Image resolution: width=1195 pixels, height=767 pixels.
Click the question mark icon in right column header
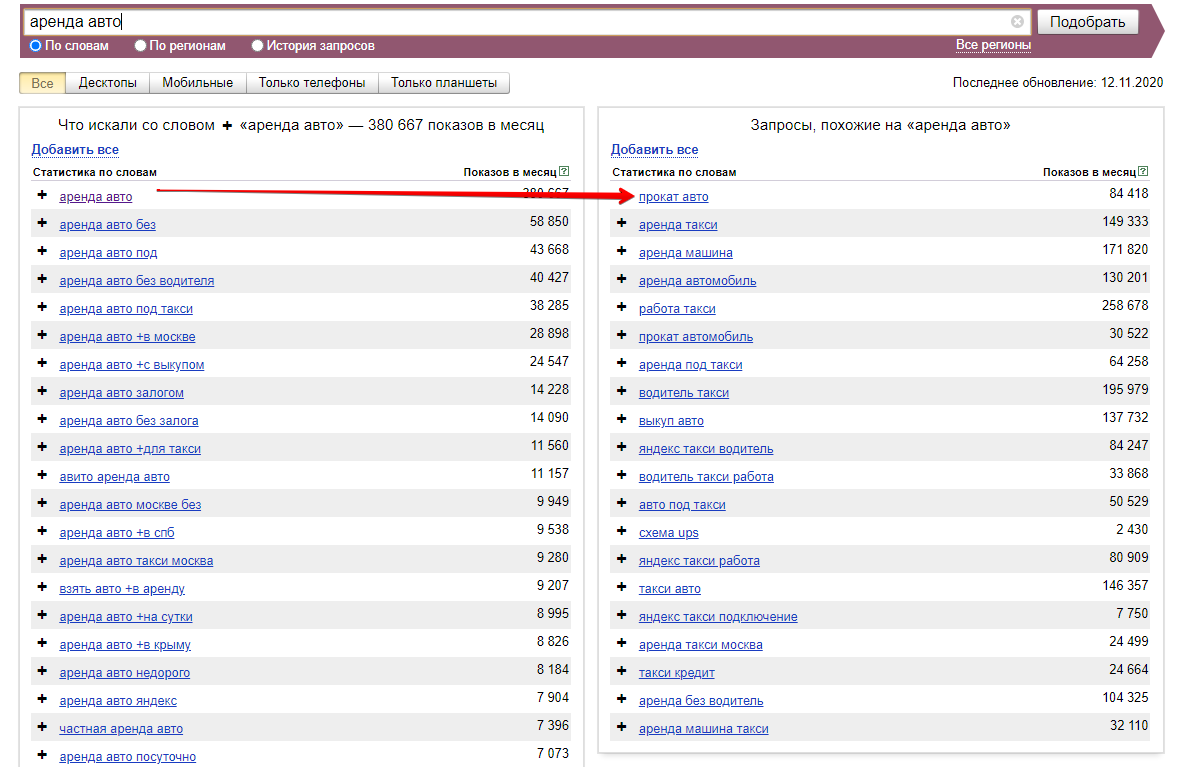point(1144,171)
